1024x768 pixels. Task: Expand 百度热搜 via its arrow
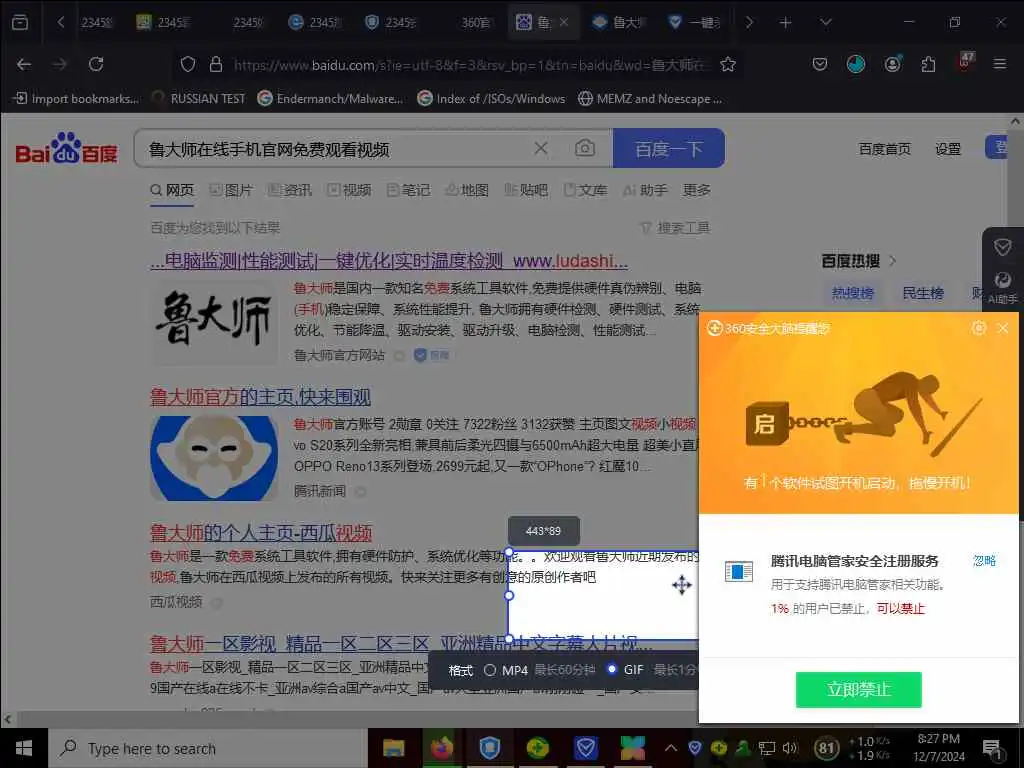(x=893, y=261)
